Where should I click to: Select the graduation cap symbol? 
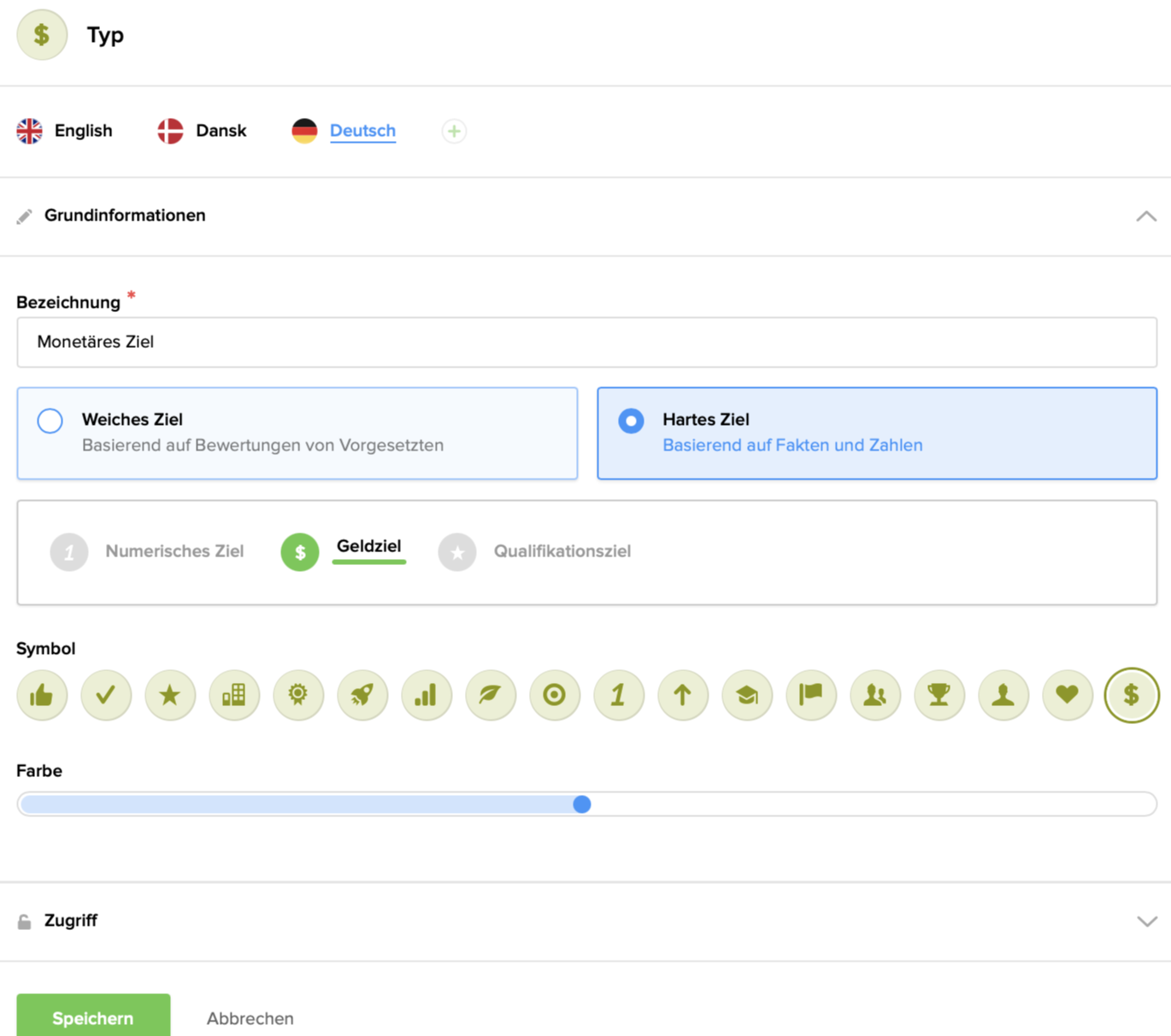[747, 695]
